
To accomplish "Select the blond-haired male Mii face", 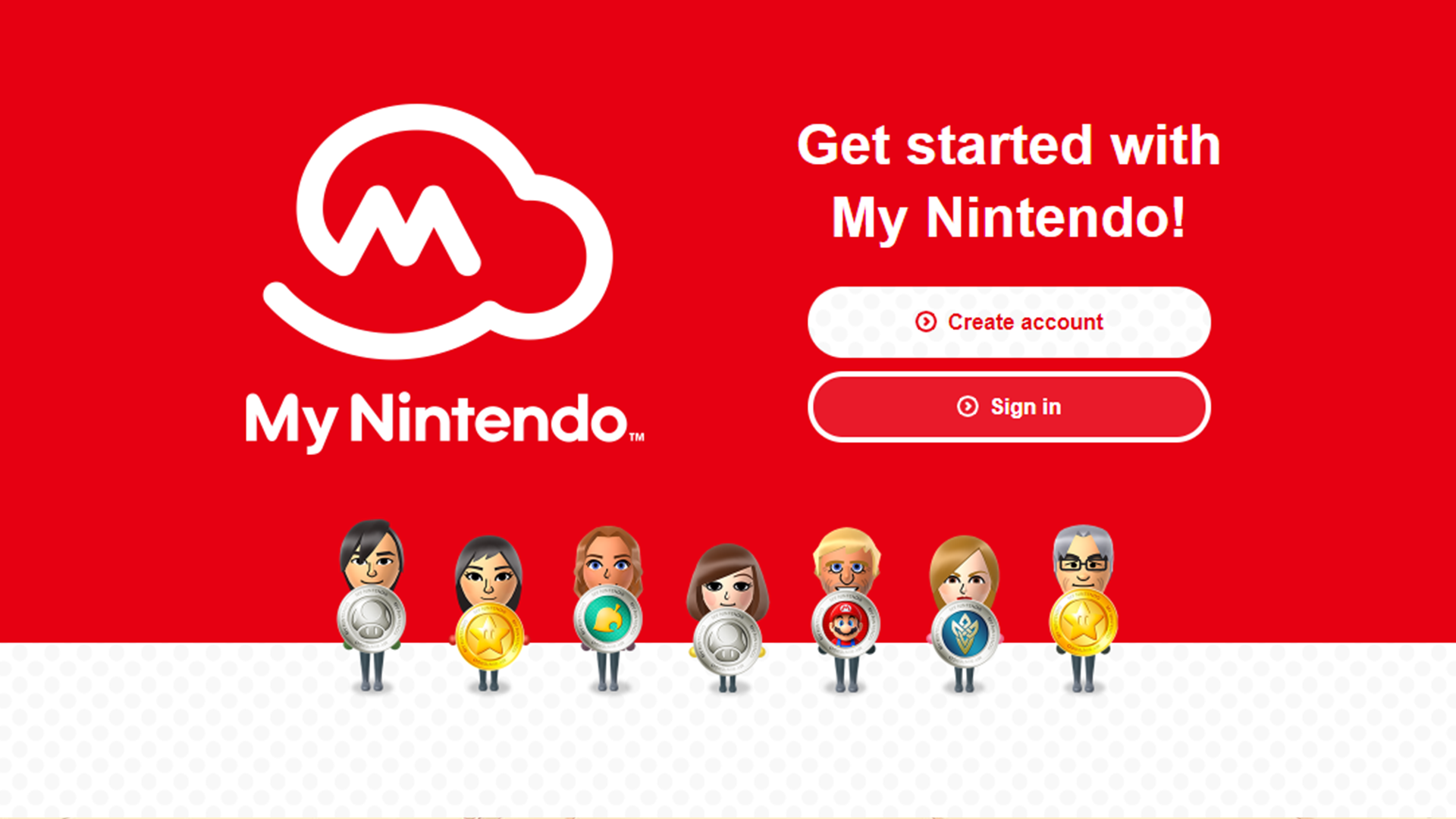I will click(846, 562).
